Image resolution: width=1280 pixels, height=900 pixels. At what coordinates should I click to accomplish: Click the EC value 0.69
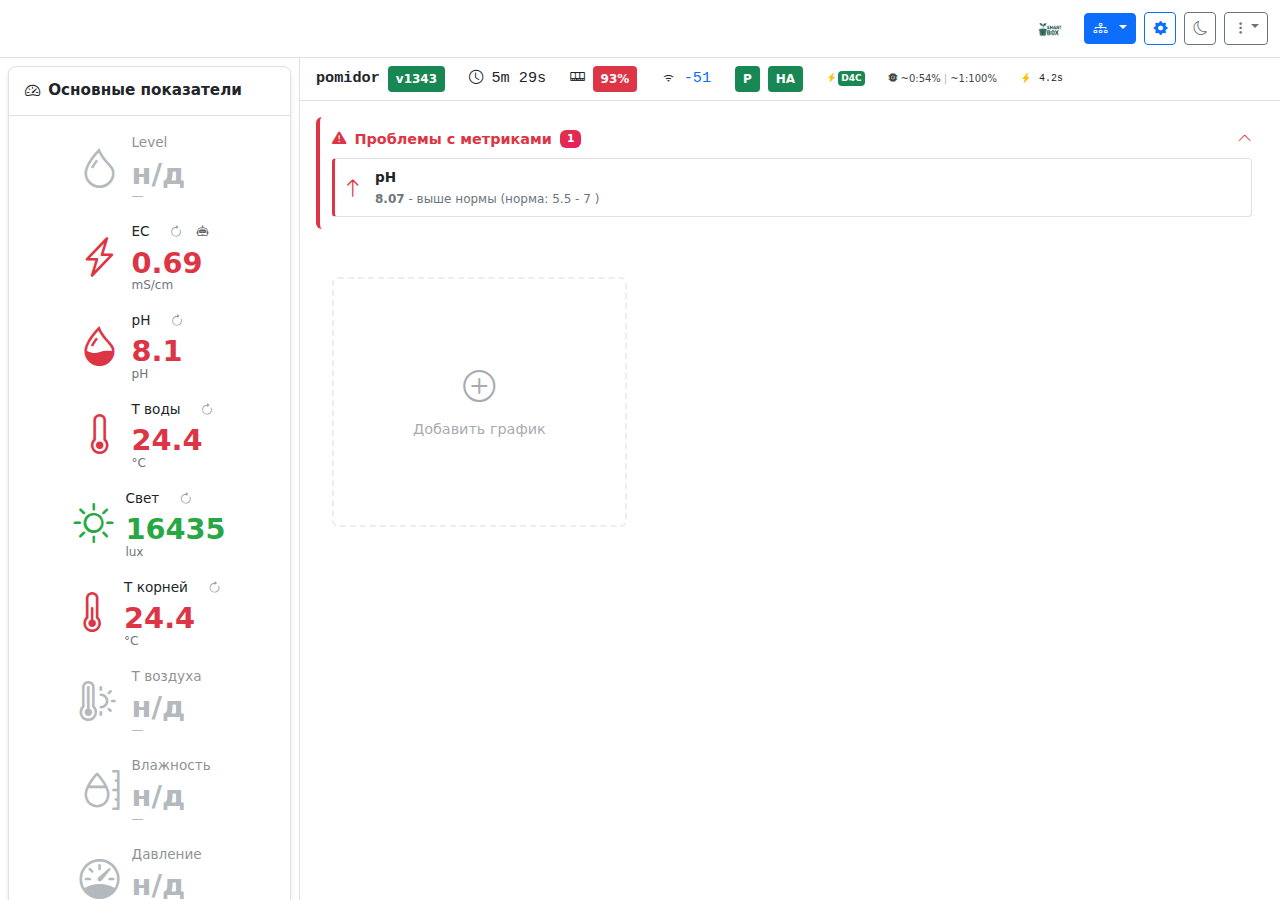point(166,263)
